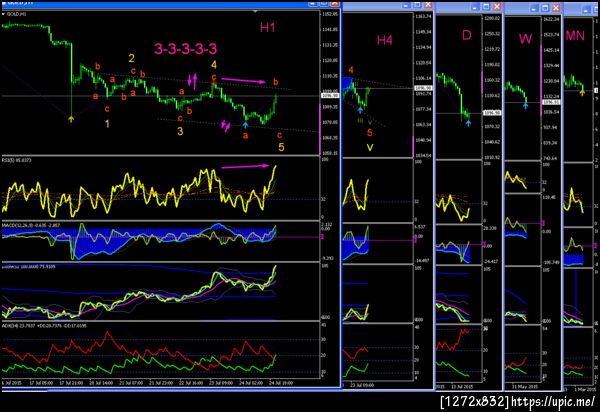Click the 'ADX(14)' indicator label in H1
Viewport: 600px width, 412px height.
8,326
